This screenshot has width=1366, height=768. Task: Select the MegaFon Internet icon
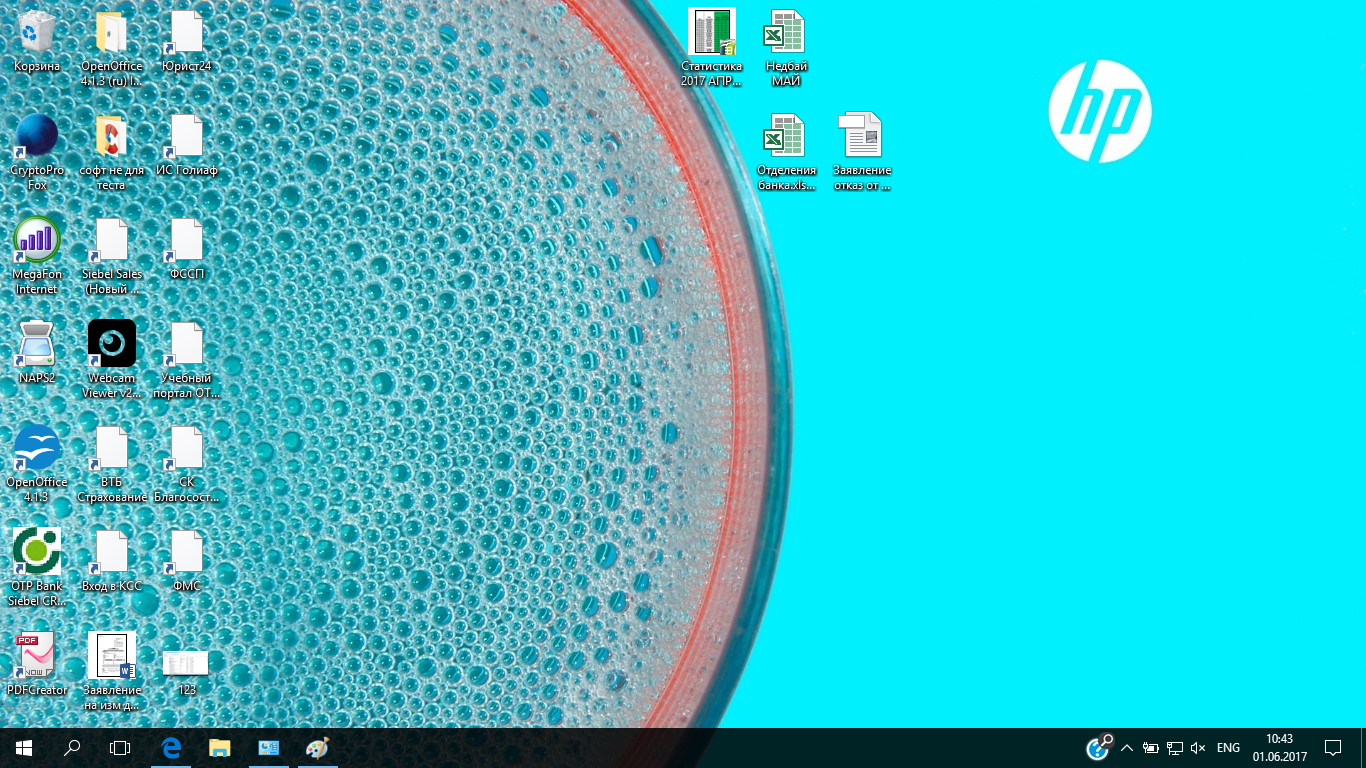[x=37, y=241]
